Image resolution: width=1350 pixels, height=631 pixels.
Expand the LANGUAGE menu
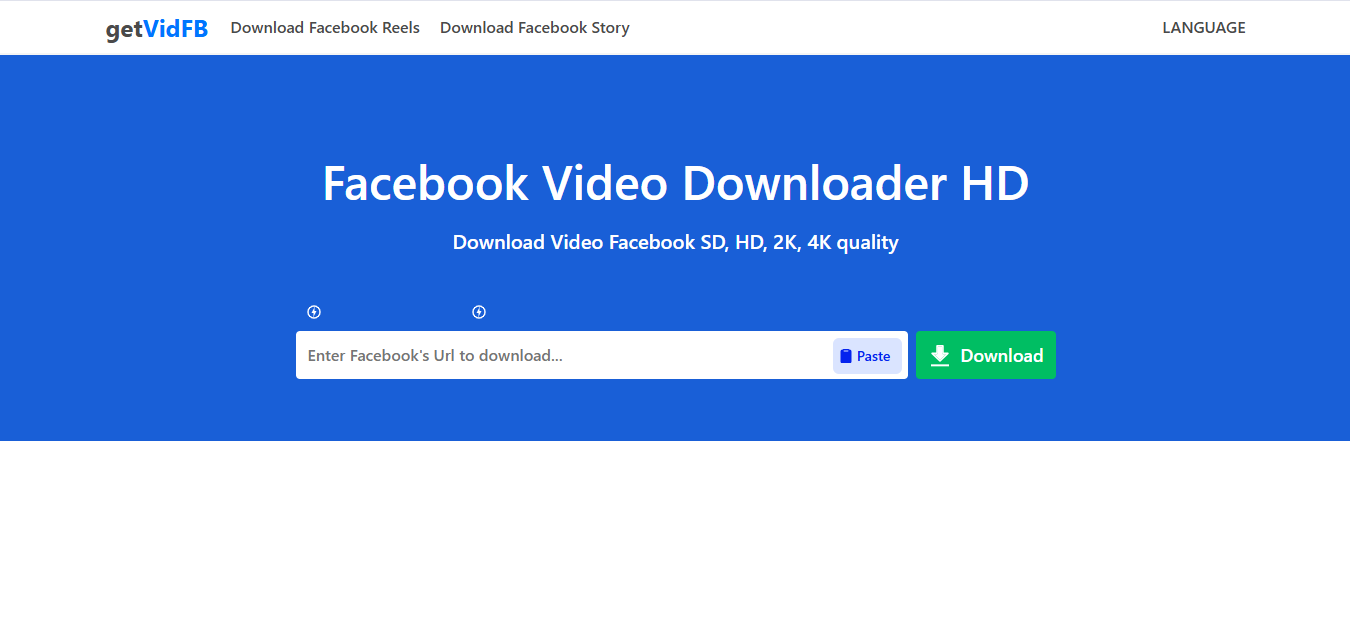coord(1204,28)
